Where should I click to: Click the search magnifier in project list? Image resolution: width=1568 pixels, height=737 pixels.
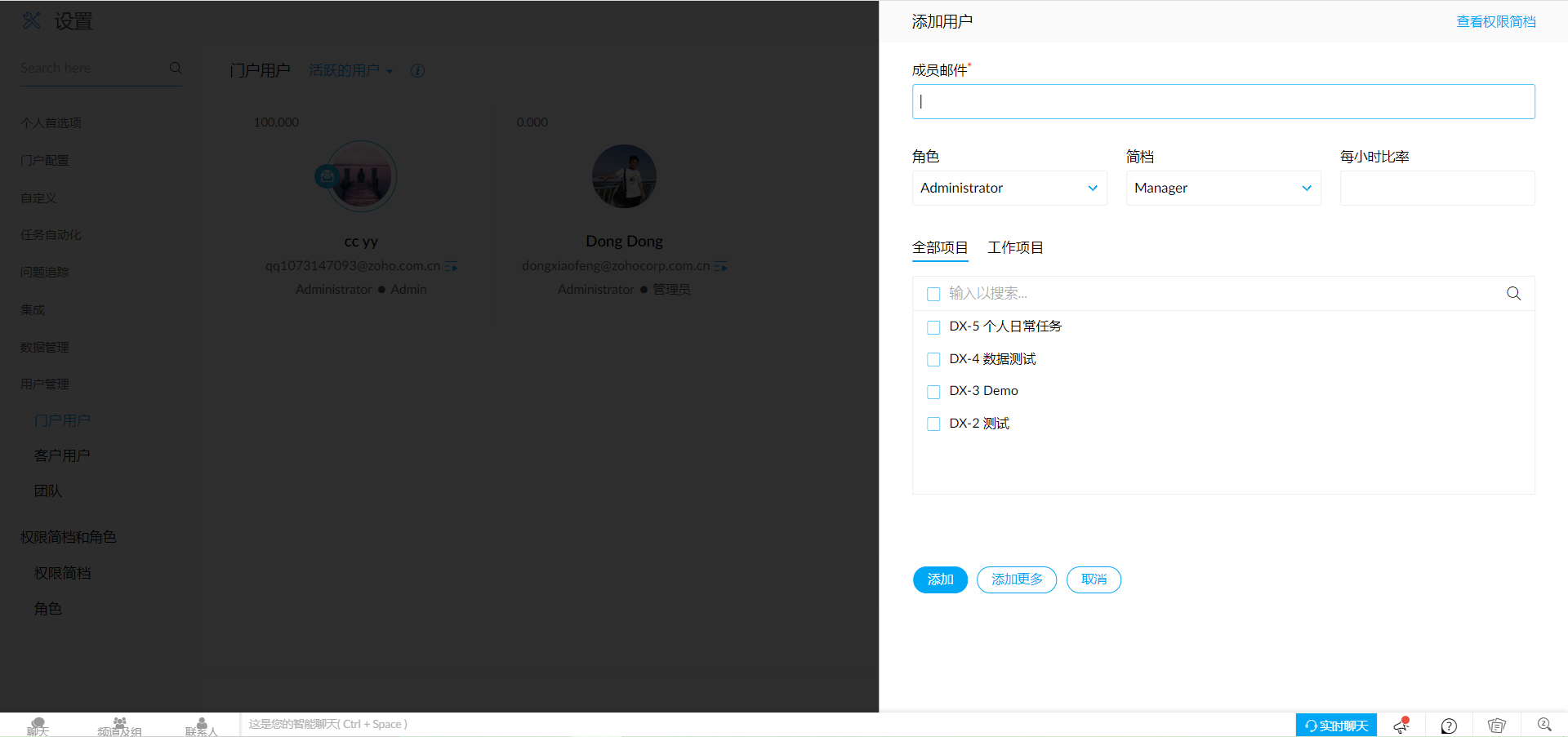tap(1513, 294)
